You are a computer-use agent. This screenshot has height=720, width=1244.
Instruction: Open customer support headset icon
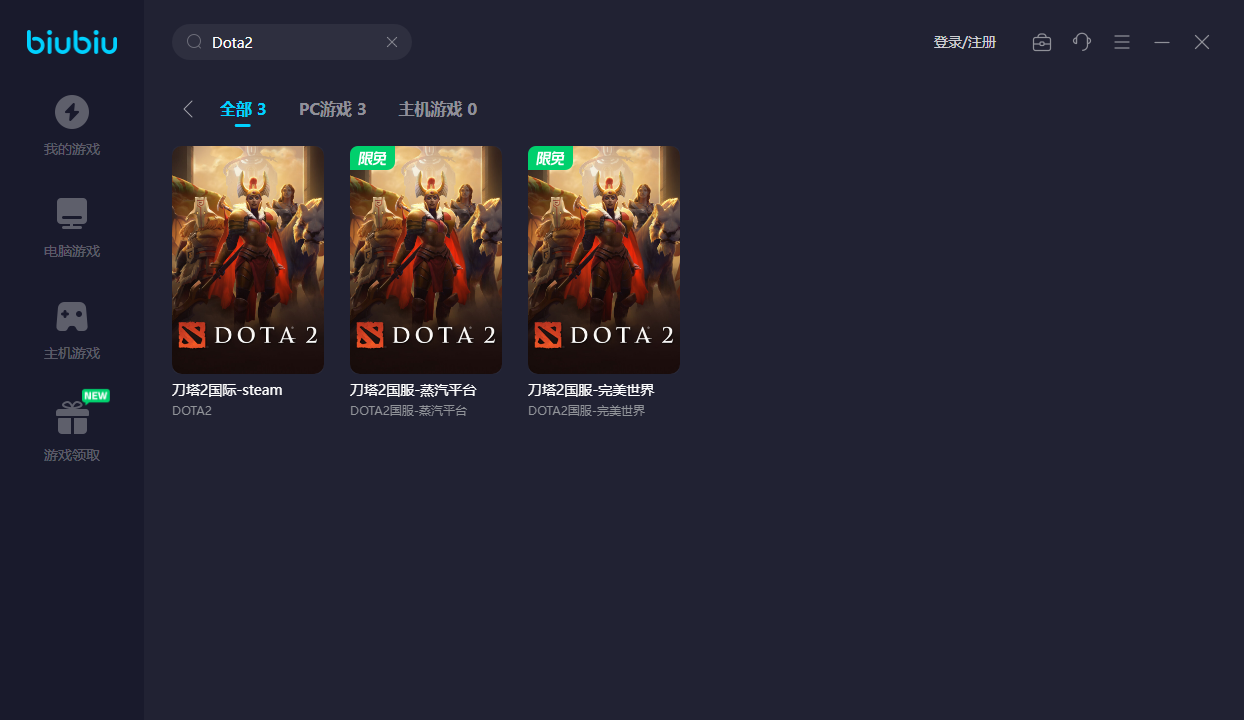[x=1082, y=42]
